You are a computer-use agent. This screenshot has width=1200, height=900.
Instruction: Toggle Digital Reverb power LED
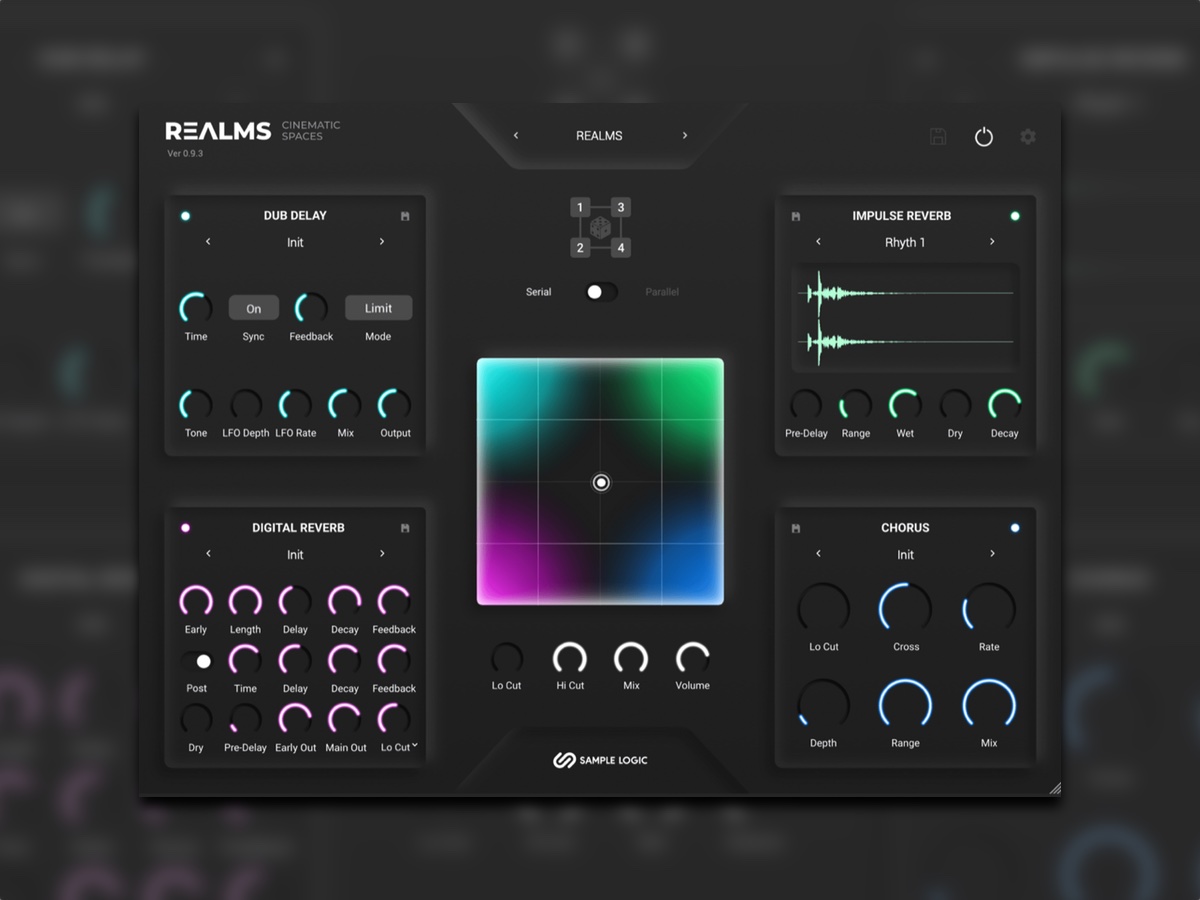tap(185, 528)
